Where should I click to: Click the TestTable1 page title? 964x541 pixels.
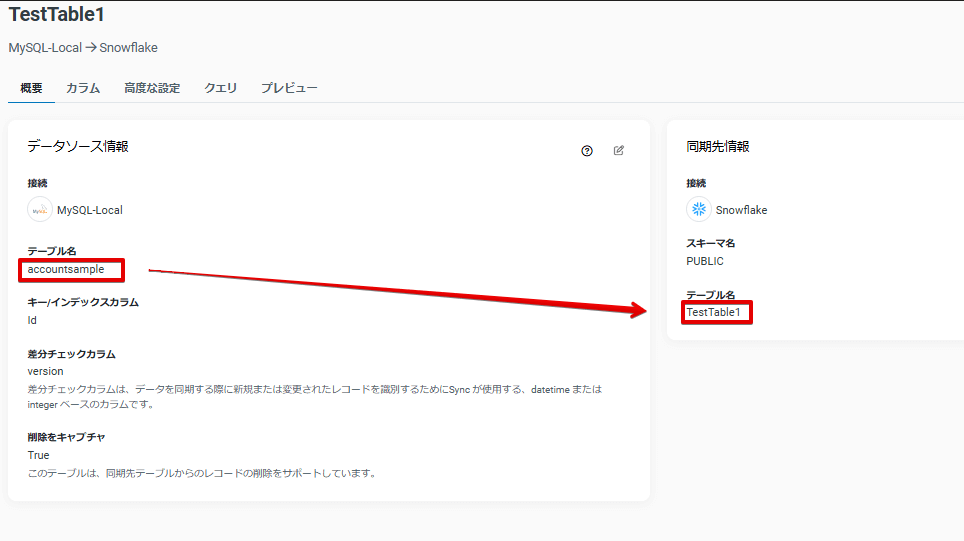(57, 14)
